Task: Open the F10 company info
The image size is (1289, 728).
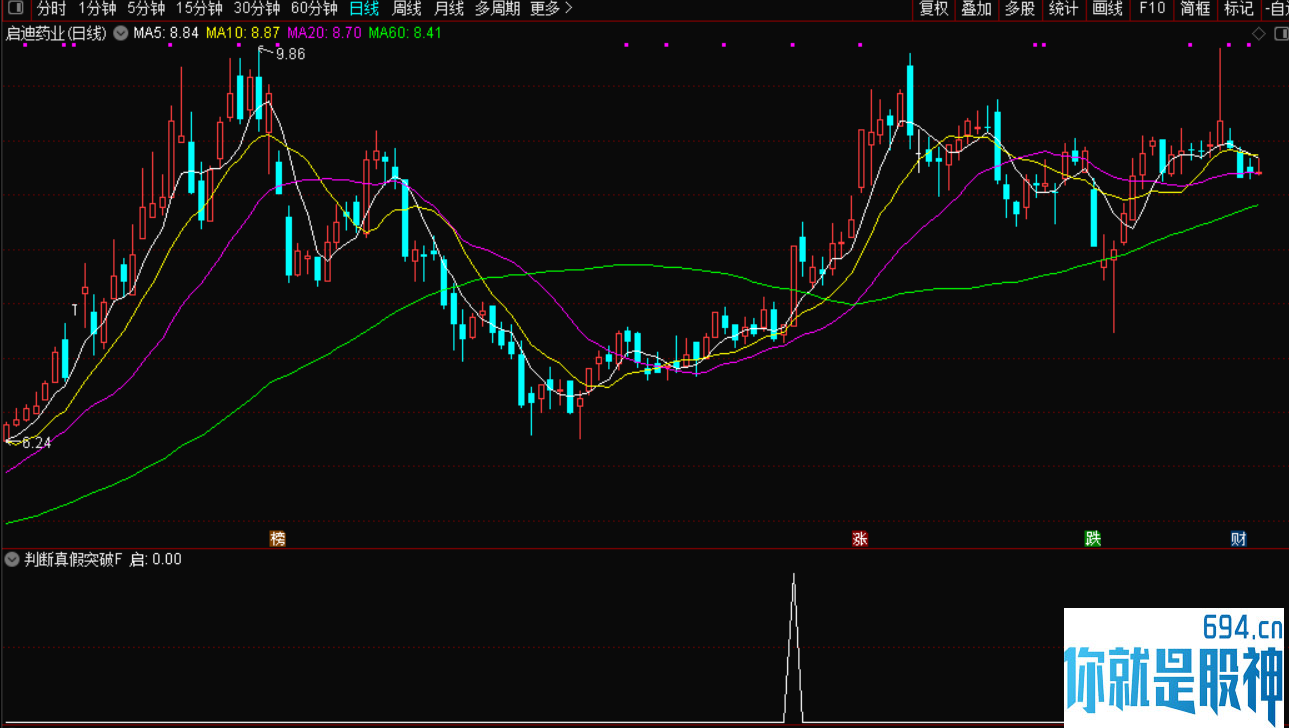Action: pos(1152,9)
